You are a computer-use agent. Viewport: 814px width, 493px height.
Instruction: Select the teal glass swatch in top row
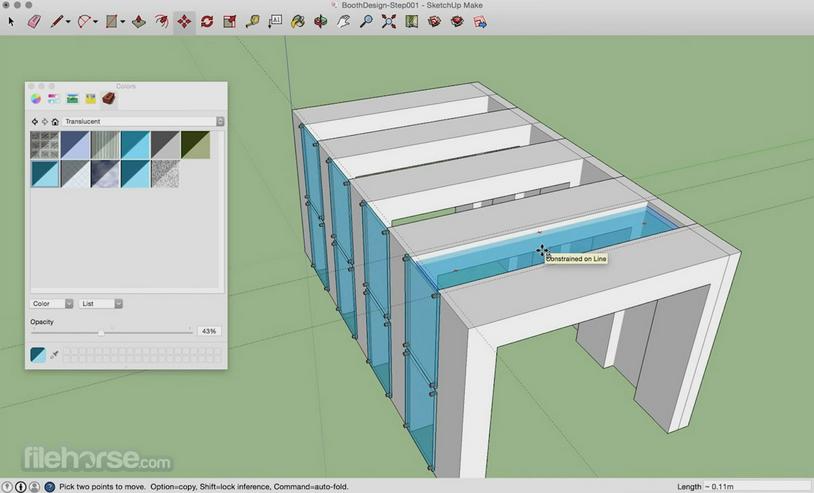click(135, 144)
